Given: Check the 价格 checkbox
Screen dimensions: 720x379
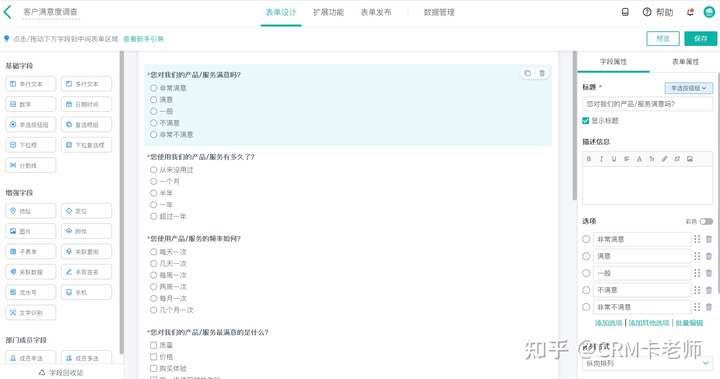Looking at the screenshot, I should 153,356.
